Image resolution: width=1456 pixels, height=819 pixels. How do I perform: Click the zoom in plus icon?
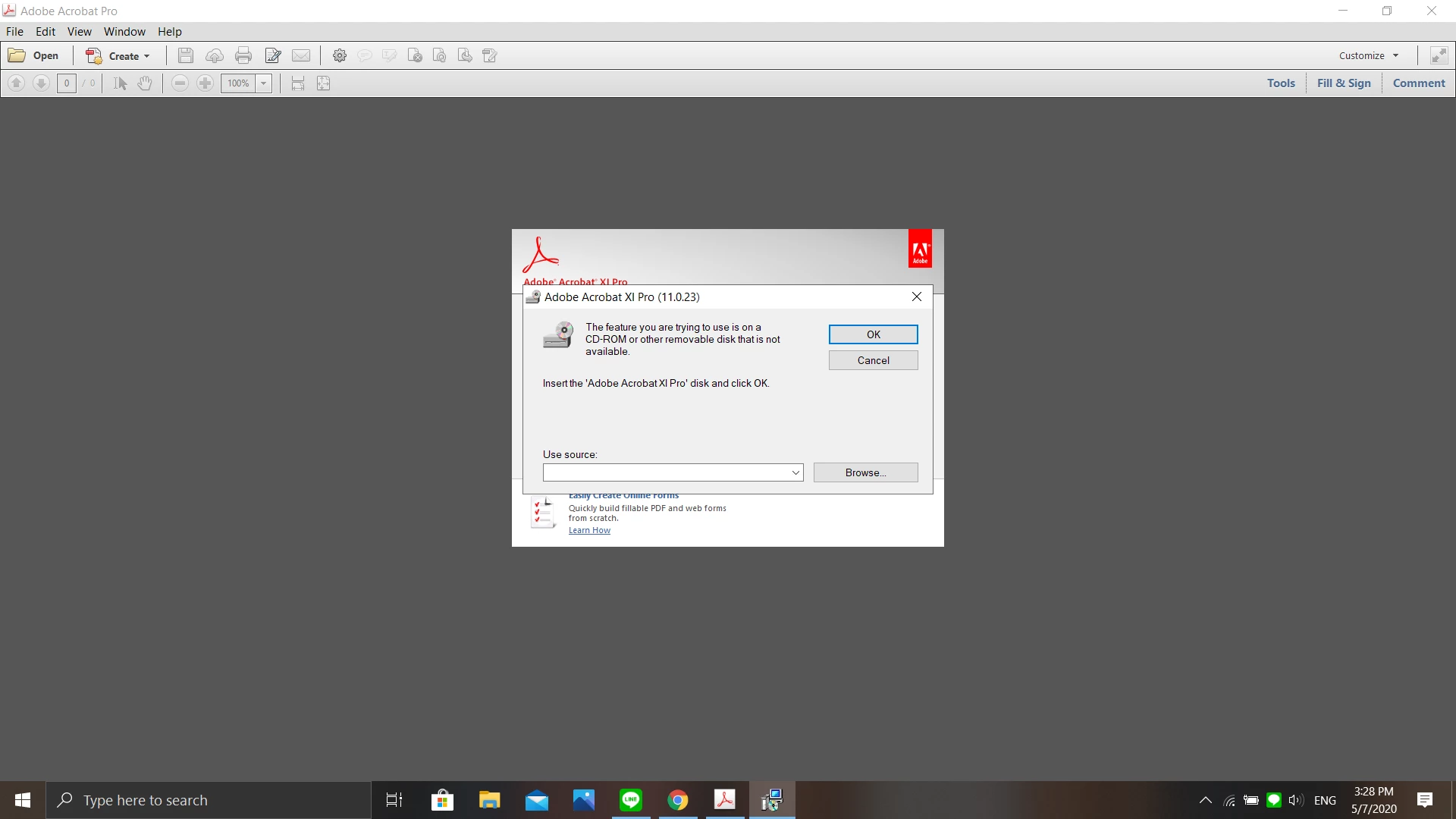[x=205, y=83]
